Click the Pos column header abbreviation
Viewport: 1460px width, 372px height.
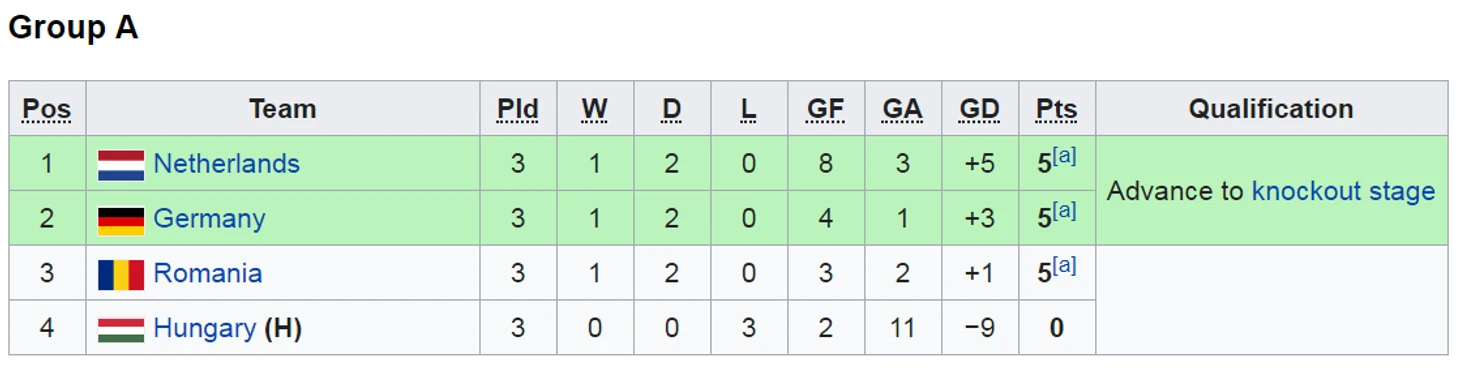tap(47, 109)
